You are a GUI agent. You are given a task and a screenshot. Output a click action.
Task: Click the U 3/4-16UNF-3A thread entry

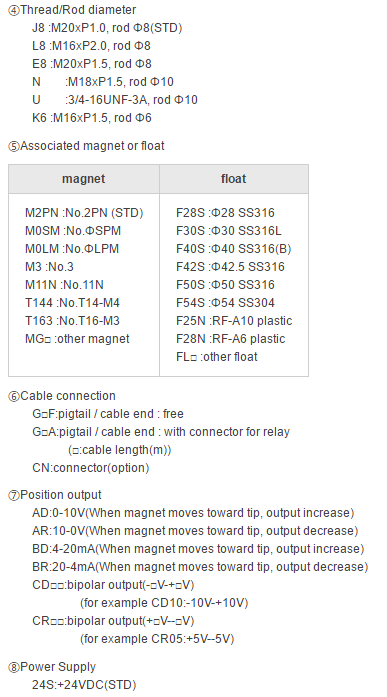[x=115, y=100]
